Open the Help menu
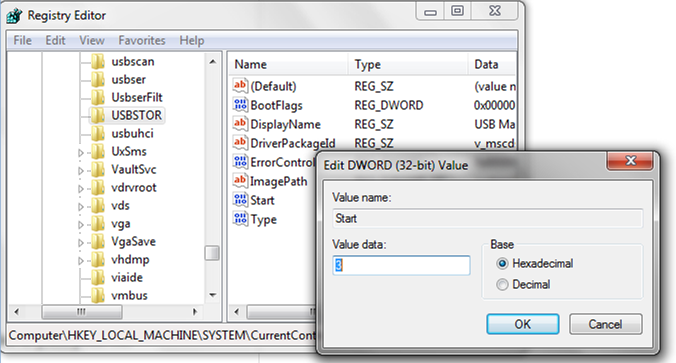676x363 pixels. pos(192,41)
